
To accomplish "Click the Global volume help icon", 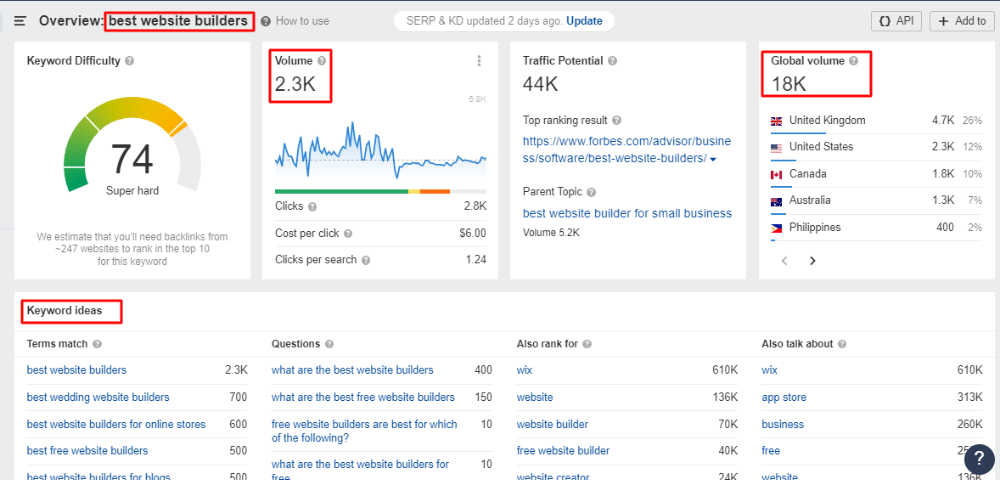I will pyautogui.click(x=854, y=61).
